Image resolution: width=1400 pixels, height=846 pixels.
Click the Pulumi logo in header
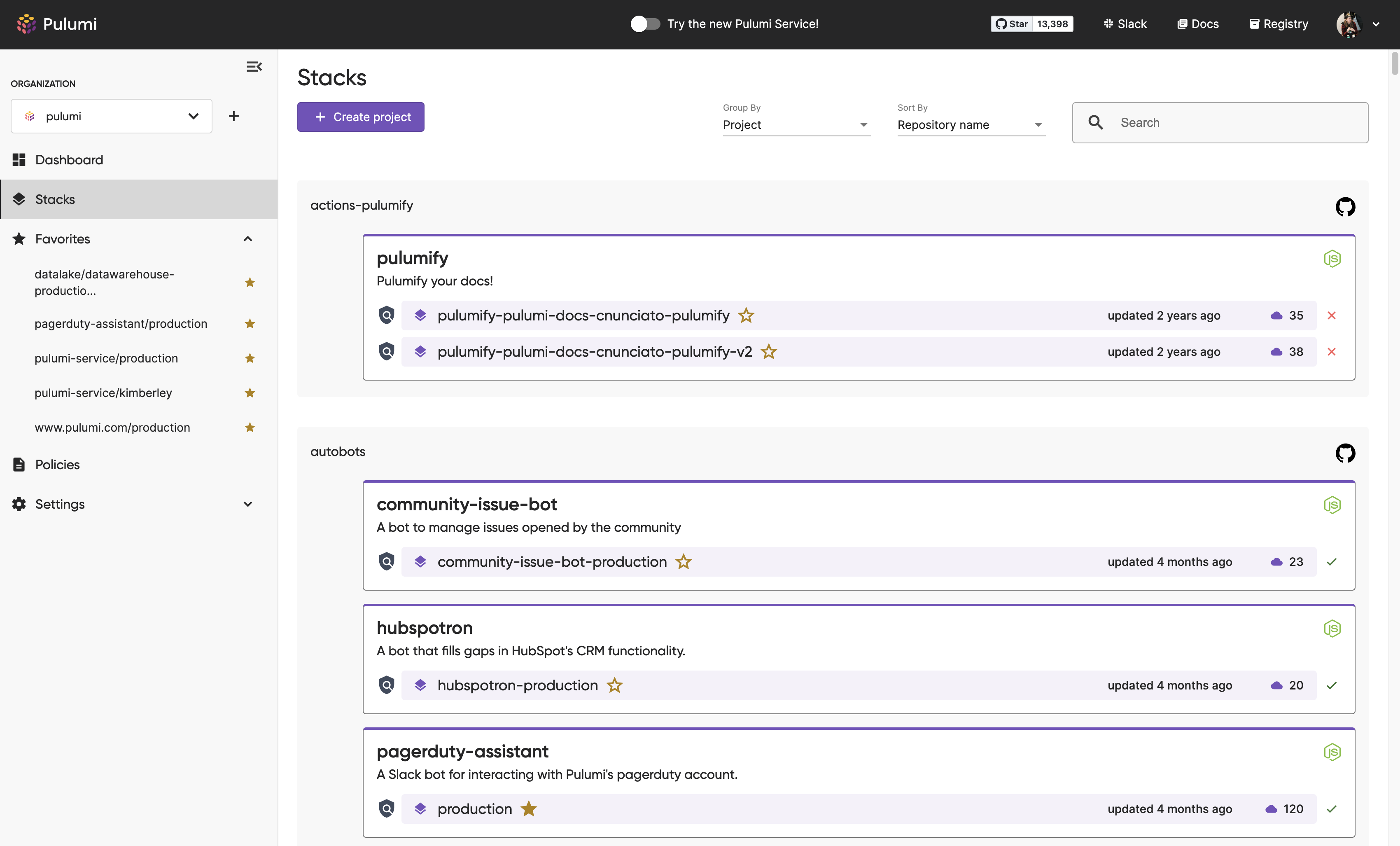tap(57, 24)
